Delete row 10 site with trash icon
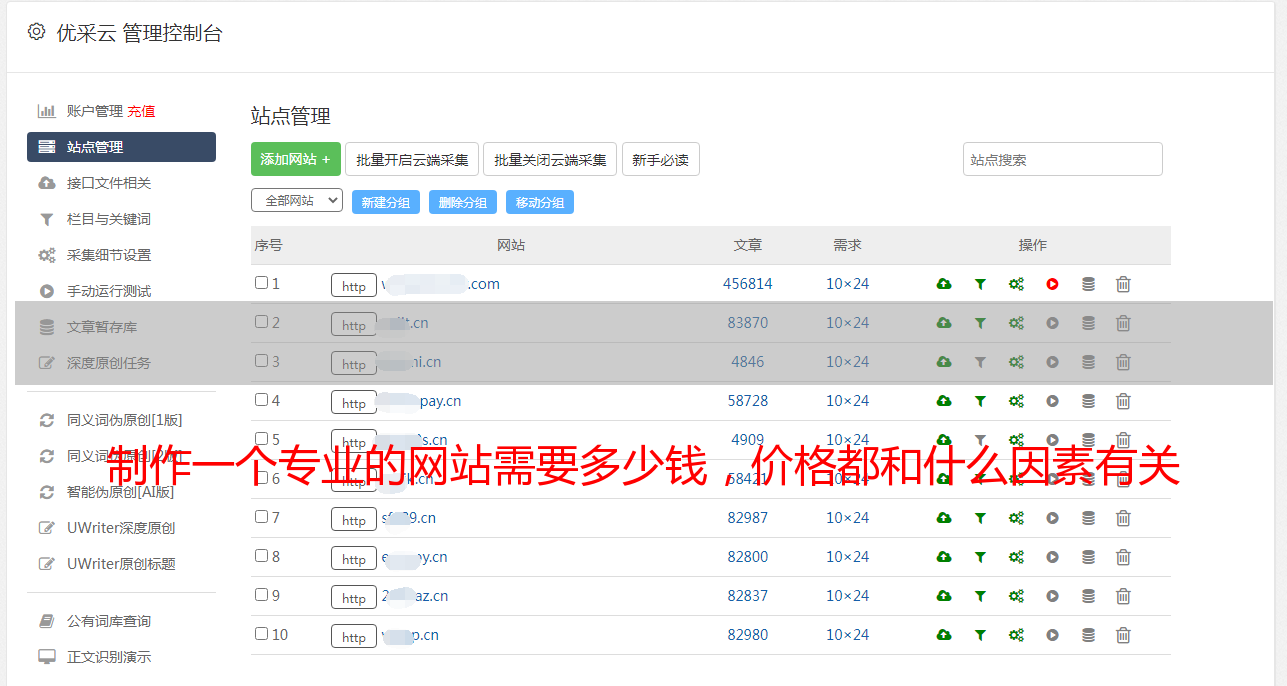This screenshot has width=1287, height=686. tap(1123, 635)
